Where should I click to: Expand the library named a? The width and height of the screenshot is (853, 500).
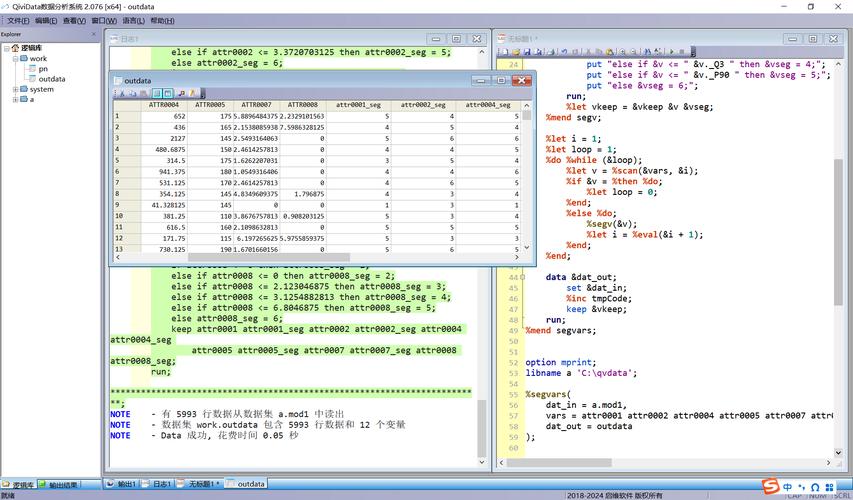point(15,99)
